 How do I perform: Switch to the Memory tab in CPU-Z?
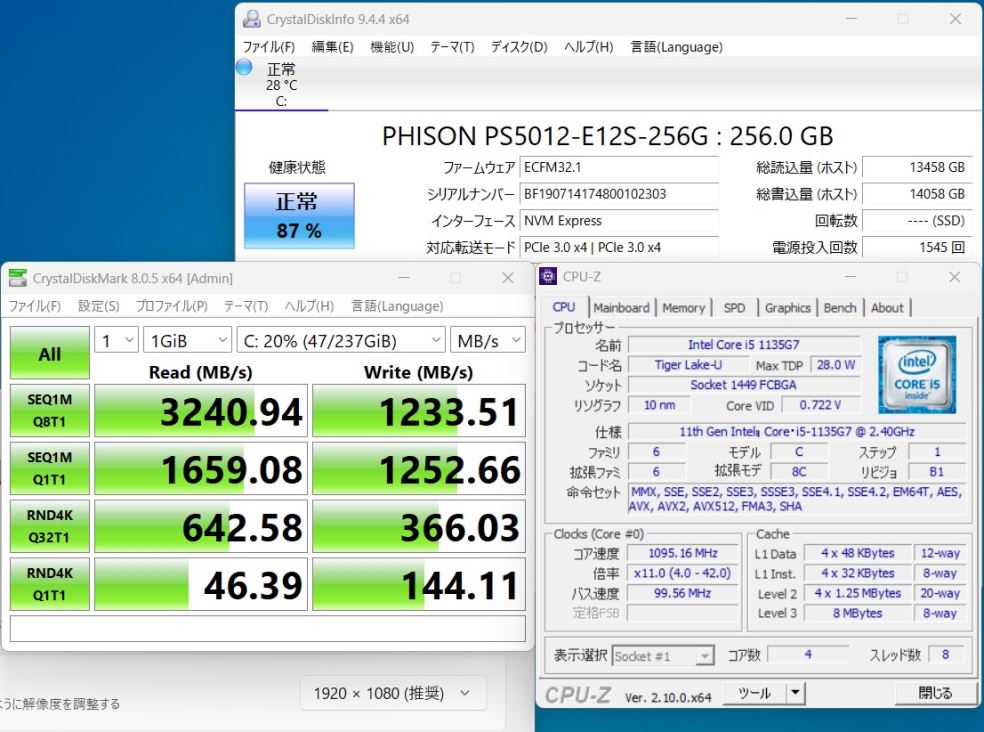683,308
